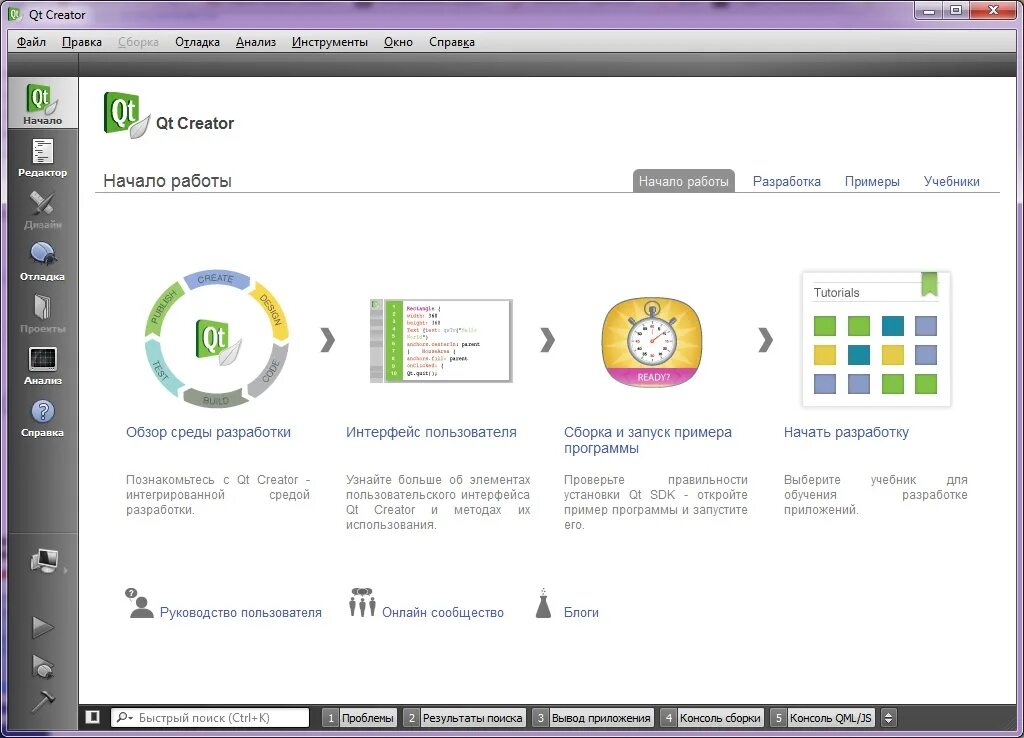Switch to the Начало (Welcome) mode
This screenshot has width=1024, height=738.
42,103
